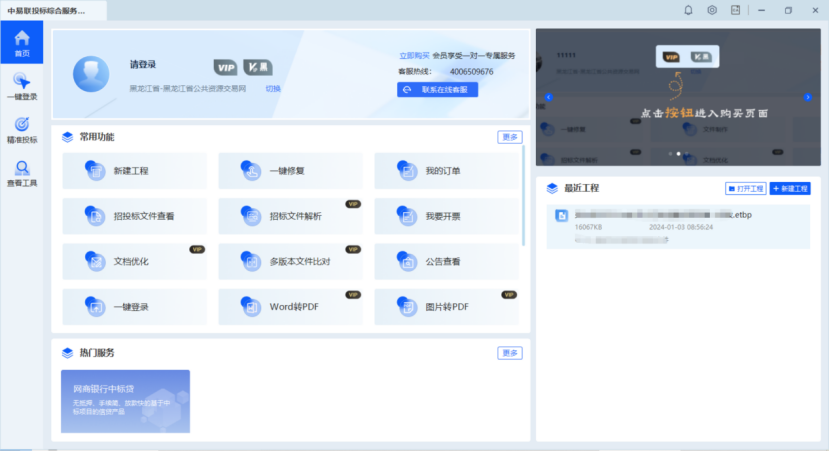Screen dimensions: 830x451
Task: Click the notification bell icon
Action: pos(688,10)
